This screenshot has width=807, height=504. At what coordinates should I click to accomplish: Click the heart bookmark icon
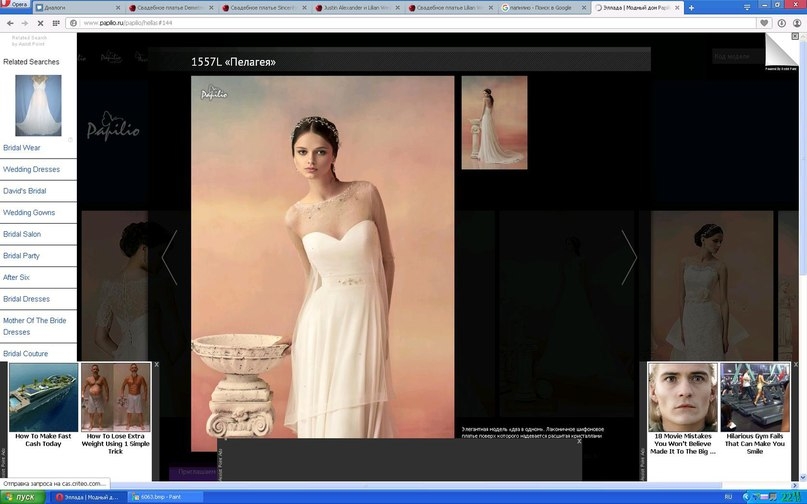pyautogui.click(x=765, y=22)
